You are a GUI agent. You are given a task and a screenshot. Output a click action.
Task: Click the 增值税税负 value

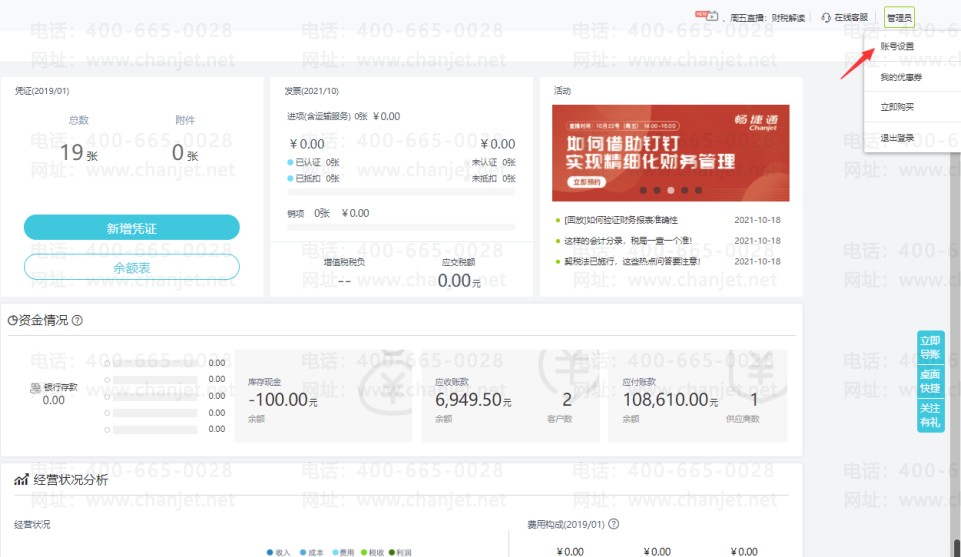(344, 281)
